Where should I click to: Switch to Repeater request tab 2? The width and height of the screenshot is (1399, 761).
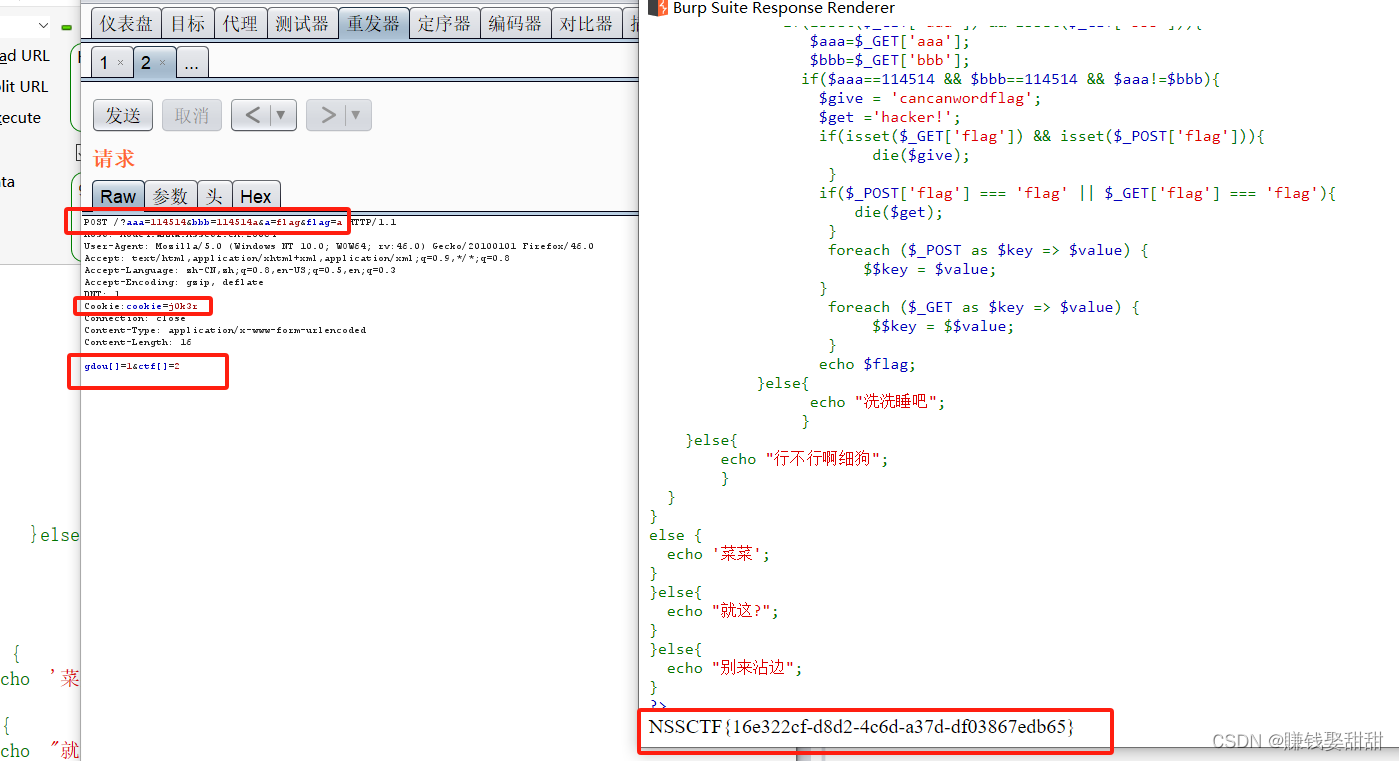pyautogui.click(x=147, y=62)
